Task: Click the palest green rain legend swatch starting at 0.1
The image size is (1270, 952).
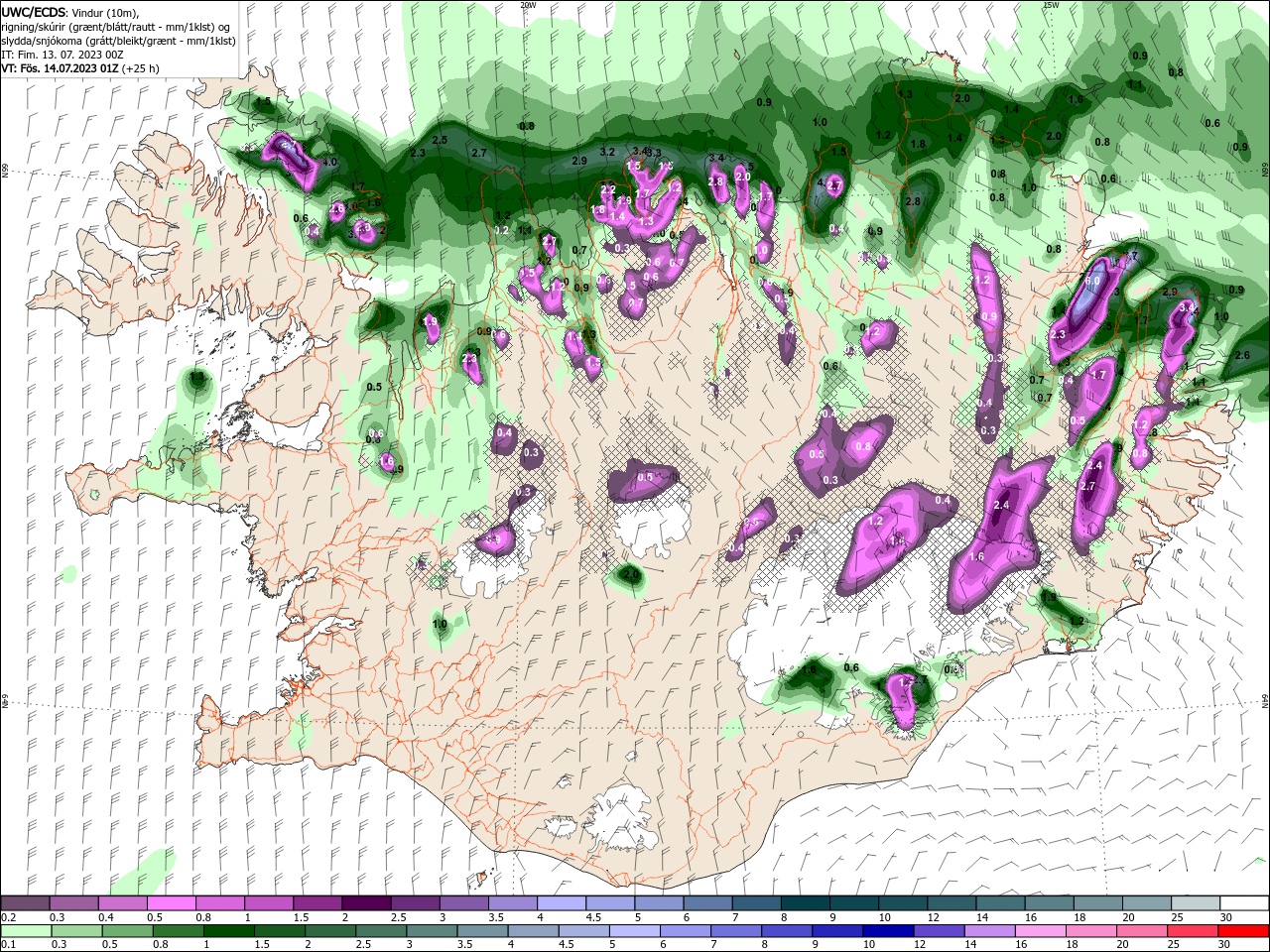Action: click(26, 931)
